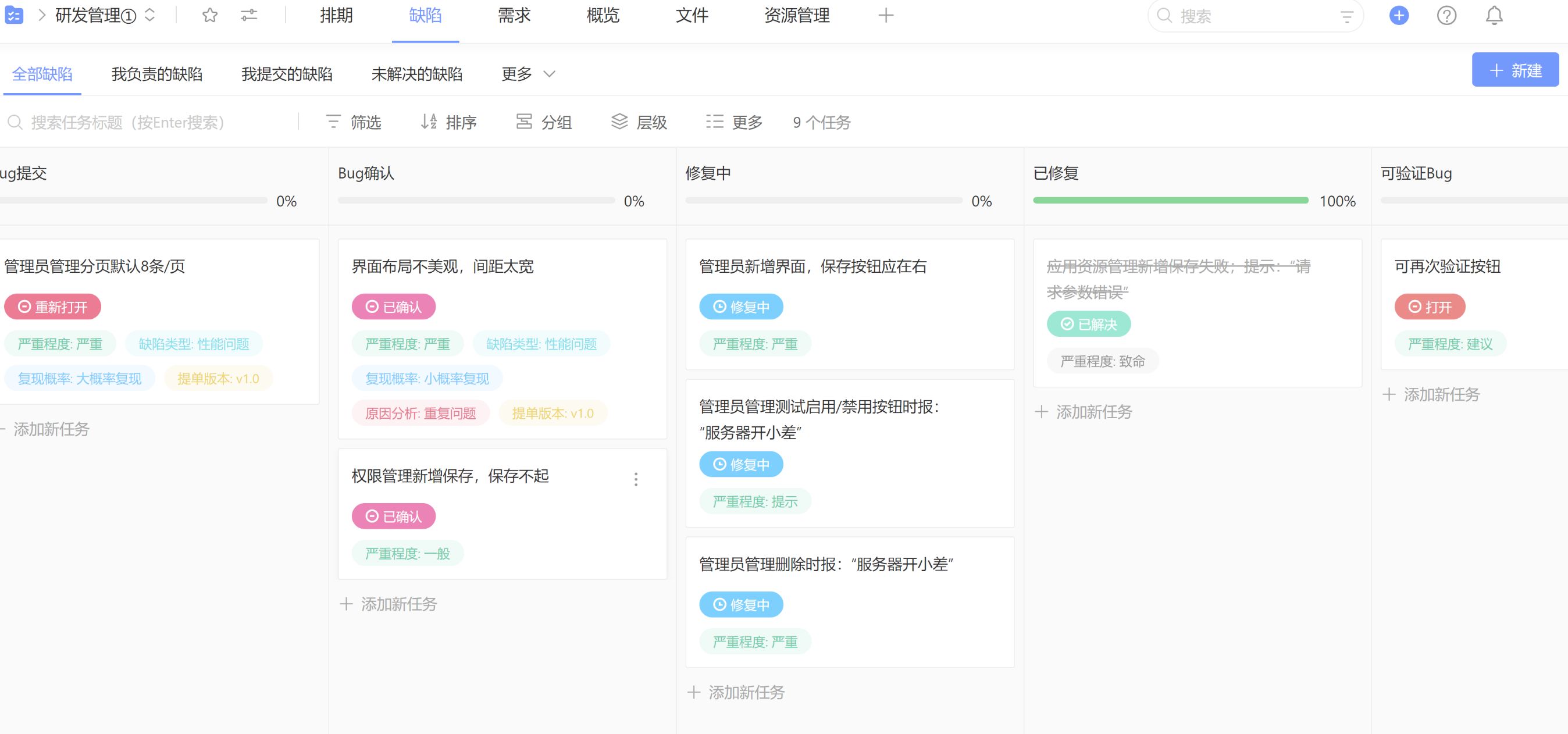Toggle 修复中 status on 管理员新增界面 card
This screenshot has height=734, width=1568.
(741, 307)
